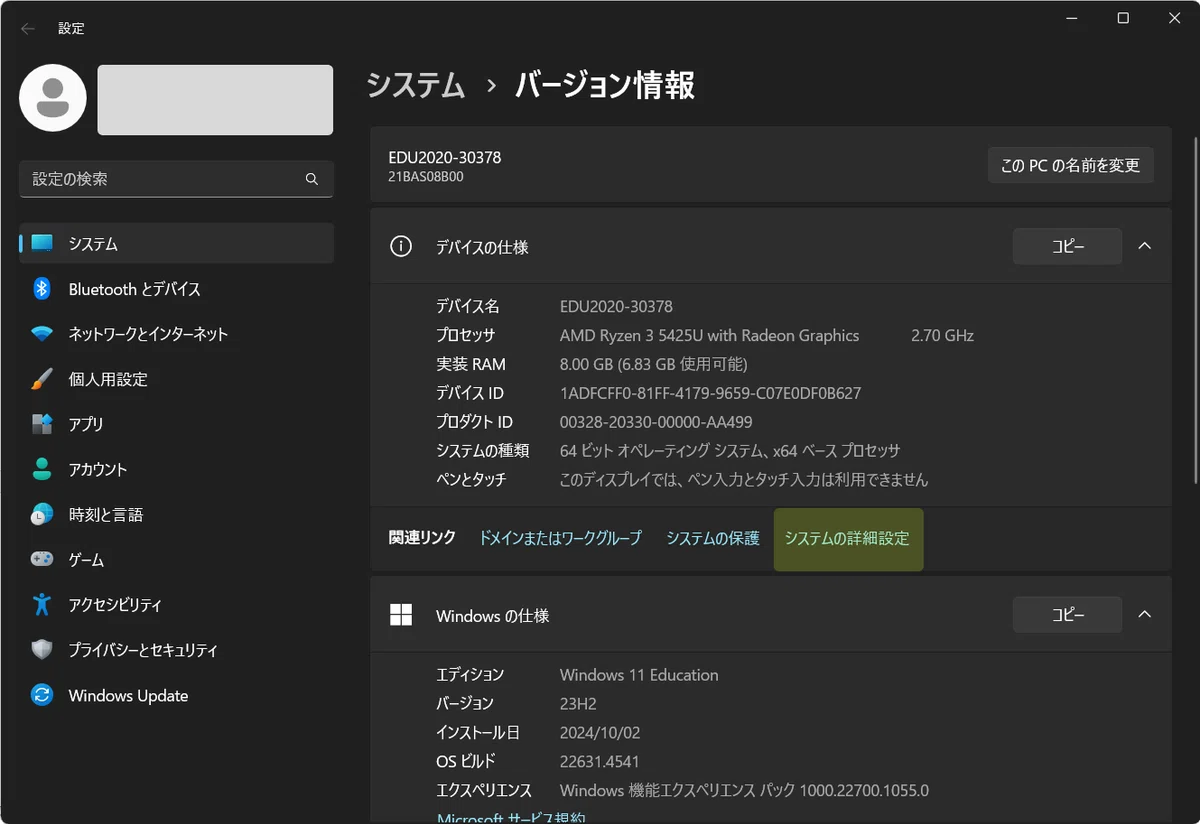This screenshot has width=1200, height=824.
Task: Minimize the settings window
Action: (x=1072, y=18)
